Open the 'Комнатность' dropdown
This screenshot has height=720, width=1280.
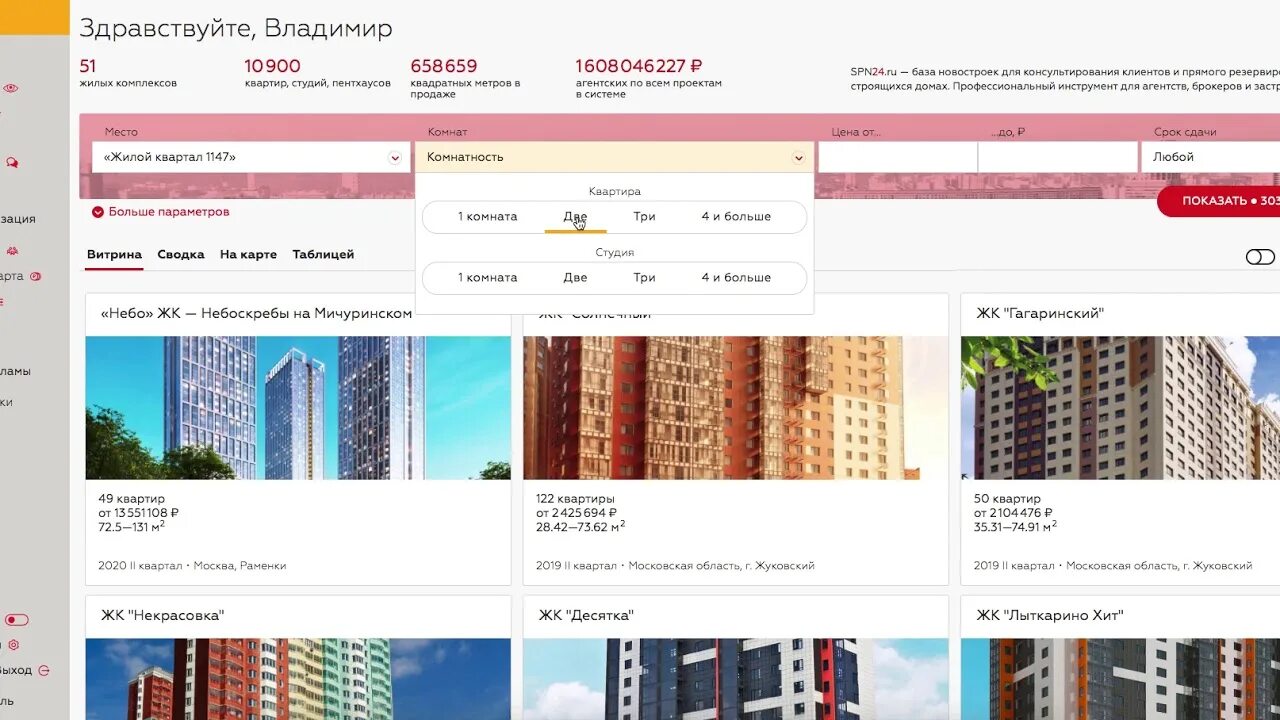[615, 157]
